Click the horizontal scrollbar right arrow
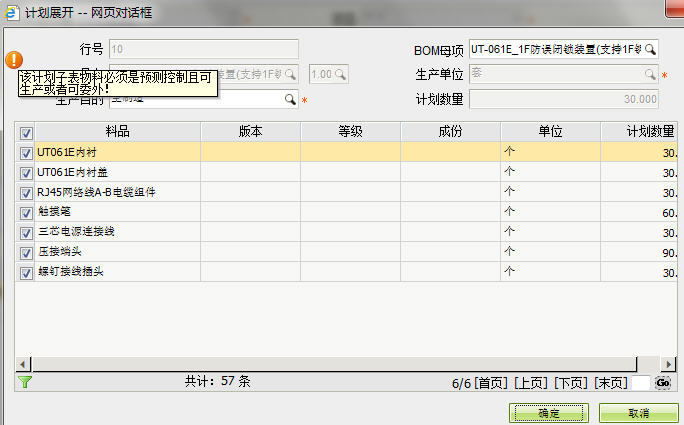 pyautogui.click(x=668, y=364)
